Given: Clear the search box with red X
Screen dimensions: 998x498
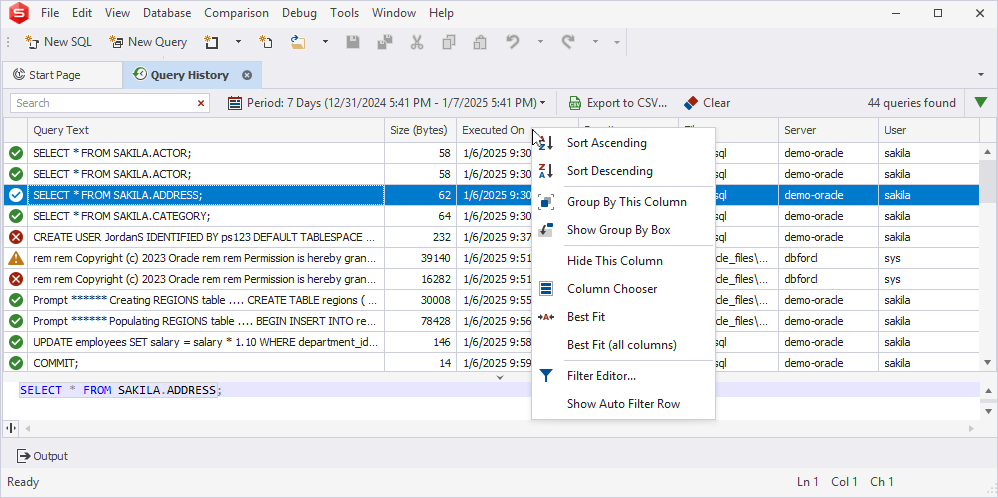Looking at the screenshot, I should point(201,103).
